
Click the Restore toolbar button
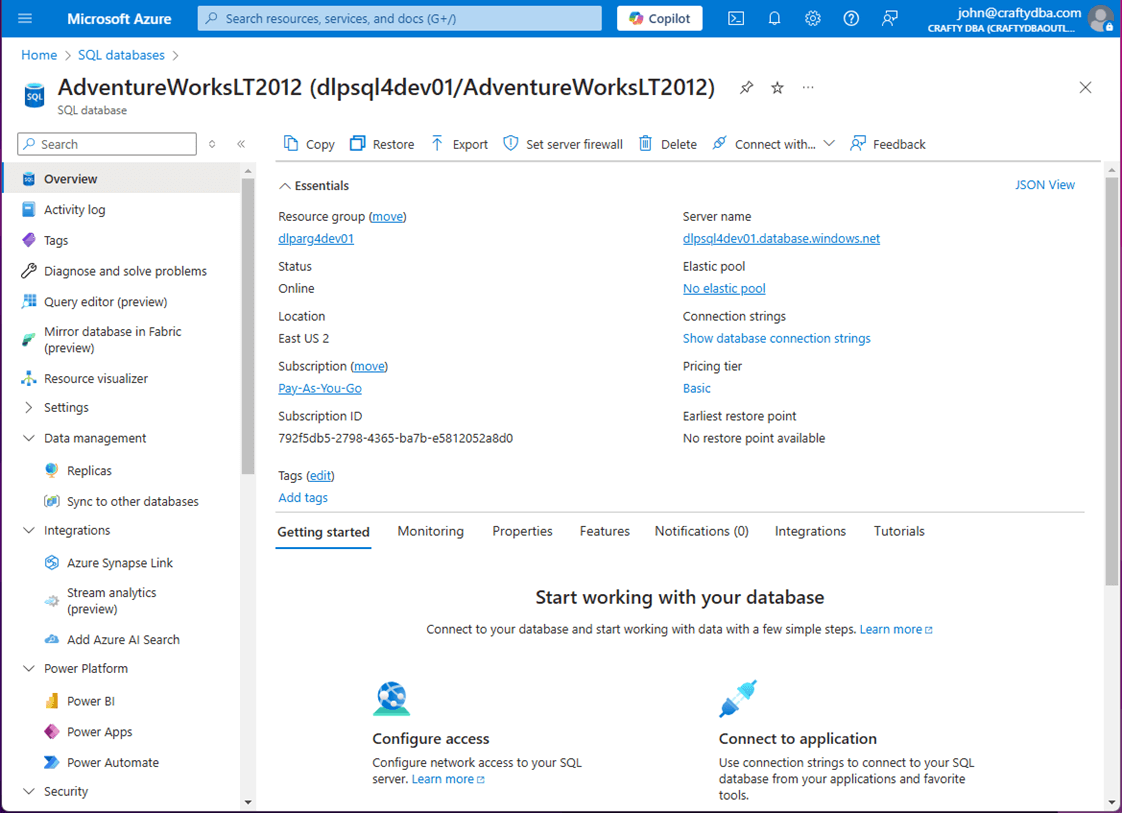click(382, 144)
